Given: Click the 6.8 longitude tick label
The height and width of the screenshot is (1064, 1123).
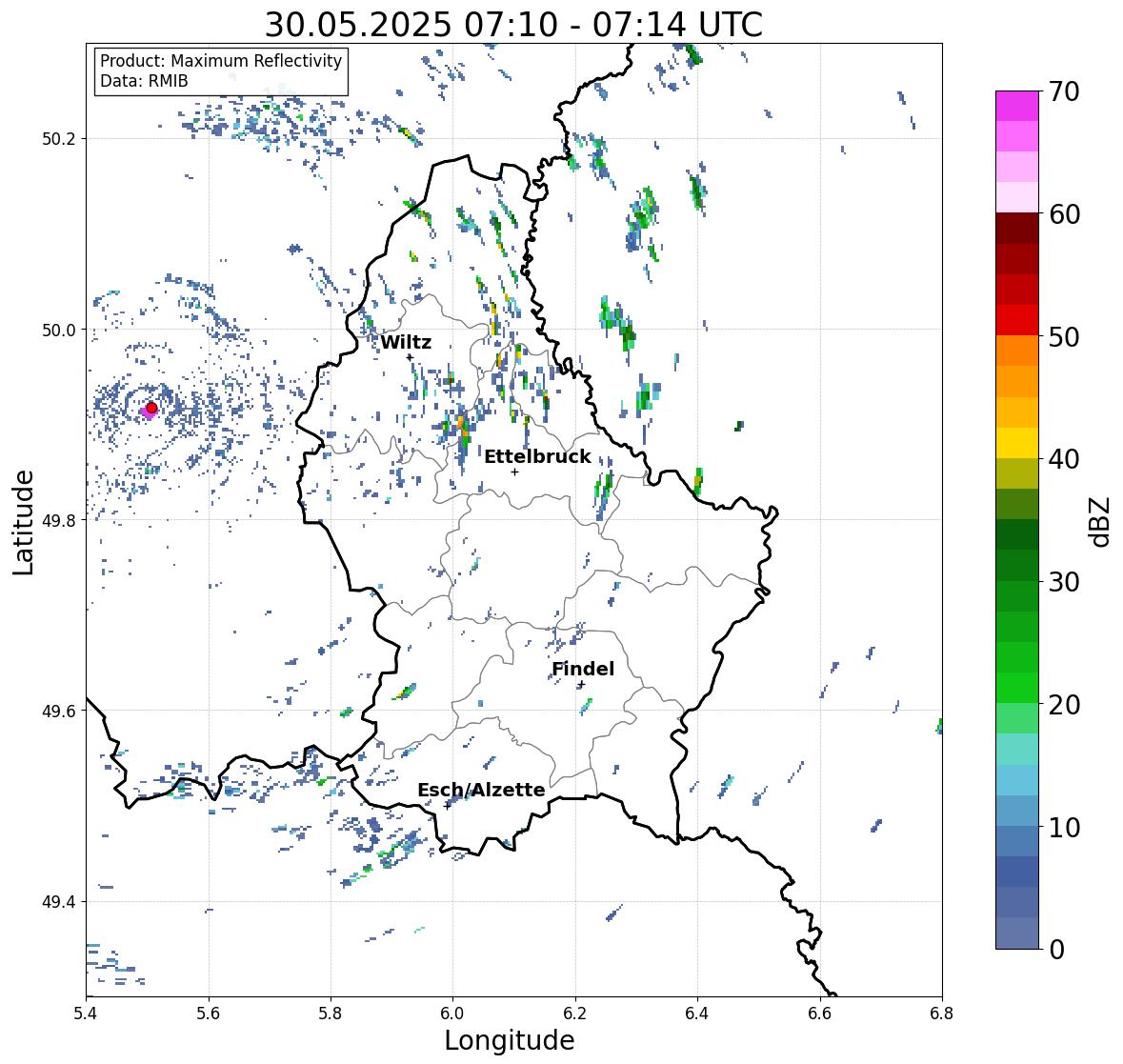Looking at the screenshot, I should click(942, 1013).
